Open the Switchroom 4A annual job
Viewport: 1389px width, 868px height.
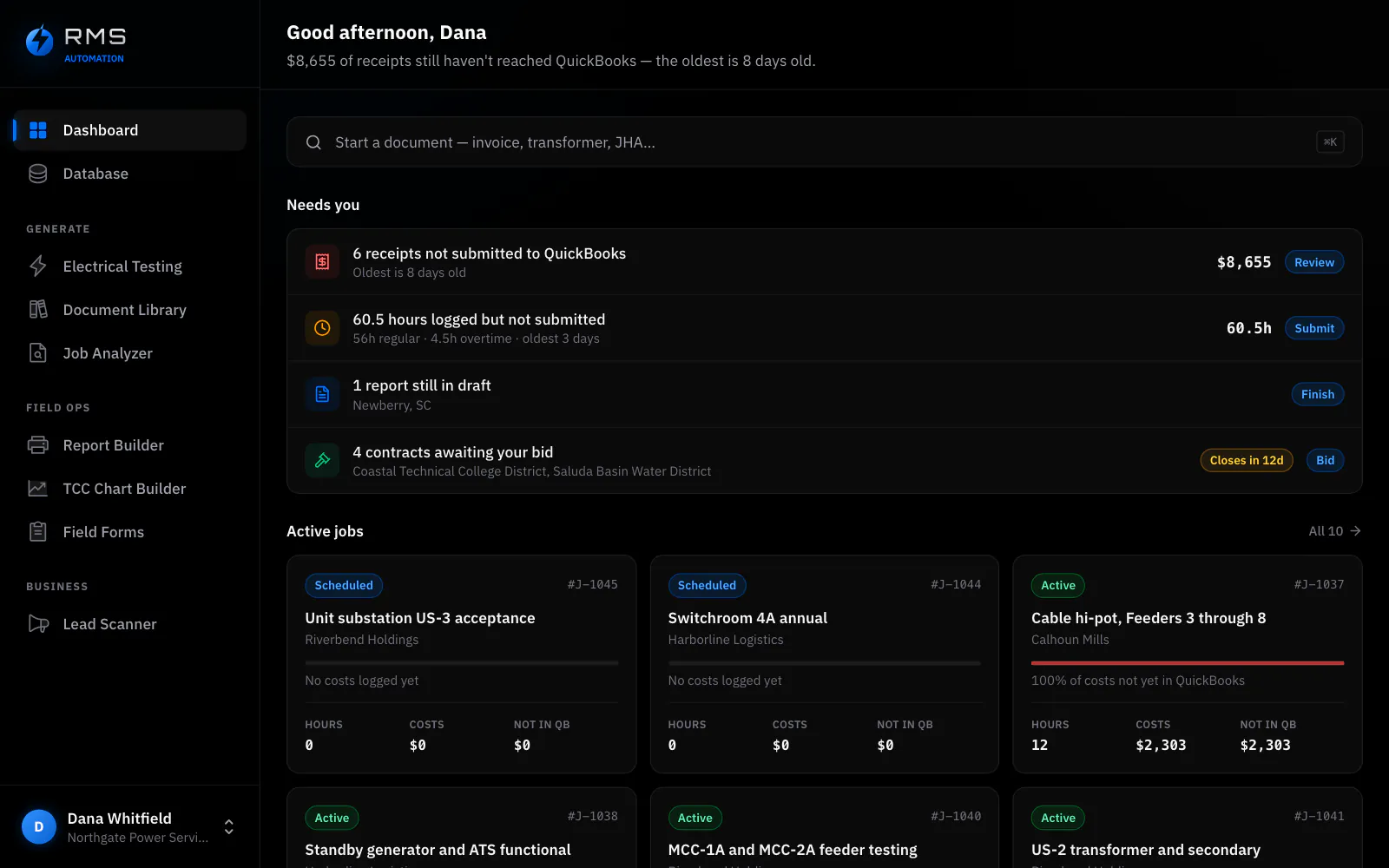point(824,664)
